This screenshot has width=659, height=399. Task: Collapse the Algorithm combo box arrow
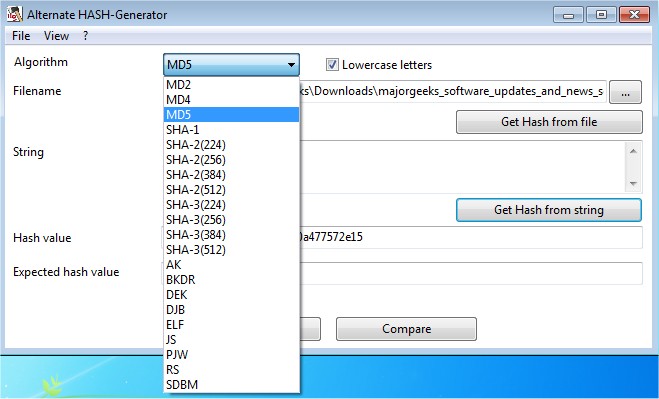[x=291, y=65]
